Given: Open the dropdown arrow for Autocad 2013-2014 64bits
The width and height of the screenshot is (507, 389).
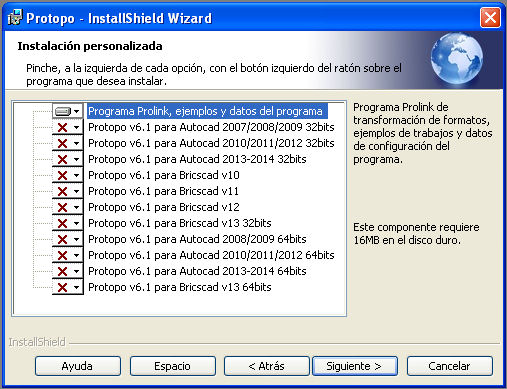Looking at the screenshot, I should [x=77, y=271].
